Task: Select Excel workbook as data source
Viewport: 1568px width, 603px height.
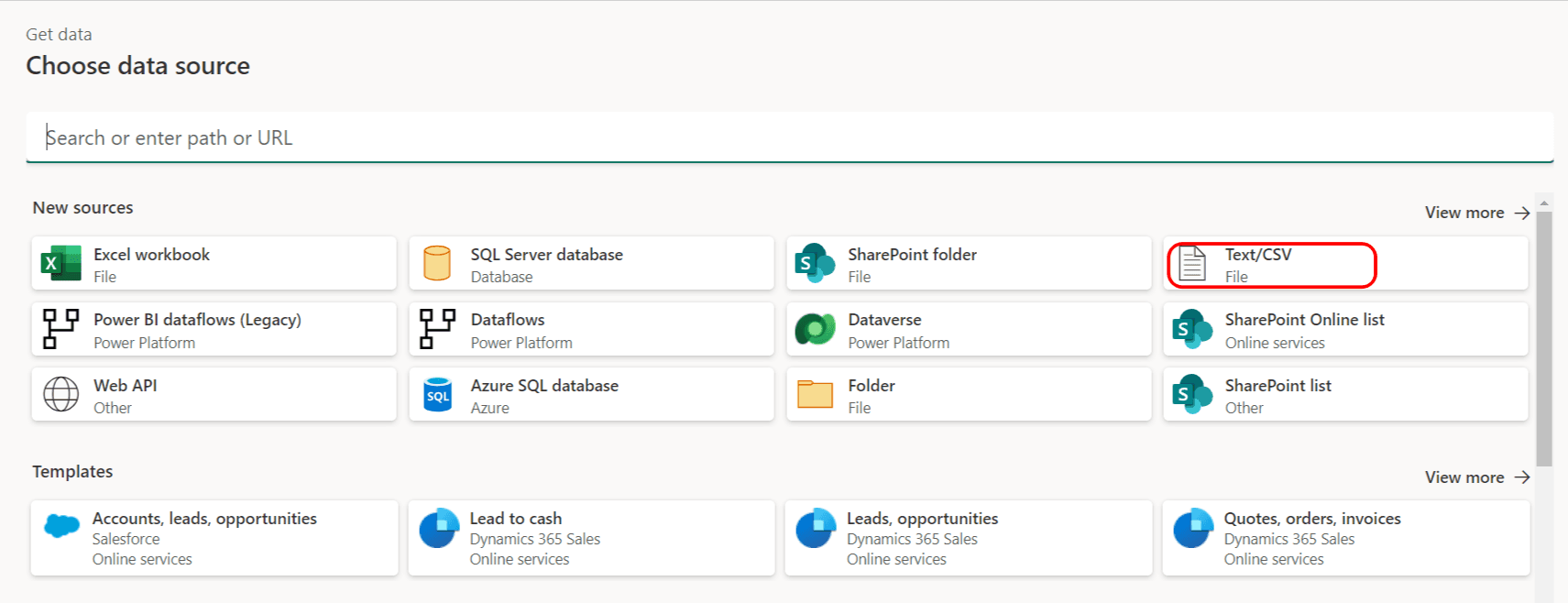Action: coord(214,264)
